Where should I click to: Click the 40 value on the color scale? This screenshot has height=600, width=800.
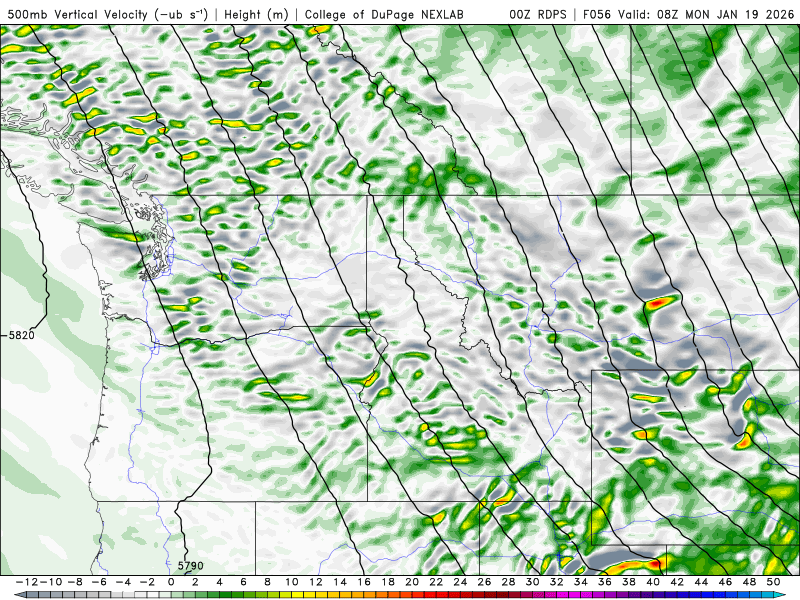click(x=653, y=582)
